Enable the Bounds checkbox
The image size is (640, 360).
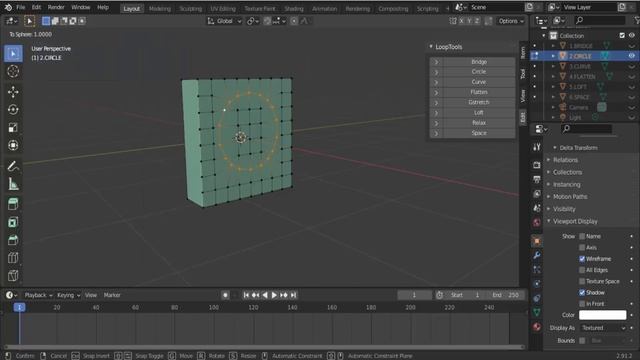(582, 340)
